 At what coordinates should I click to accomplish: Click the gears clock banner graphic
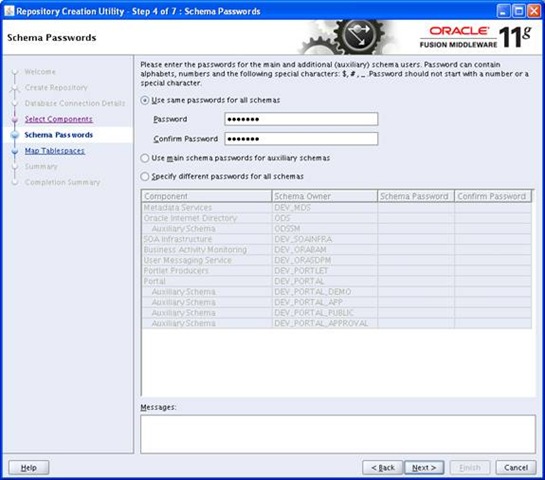pos(348,37)
